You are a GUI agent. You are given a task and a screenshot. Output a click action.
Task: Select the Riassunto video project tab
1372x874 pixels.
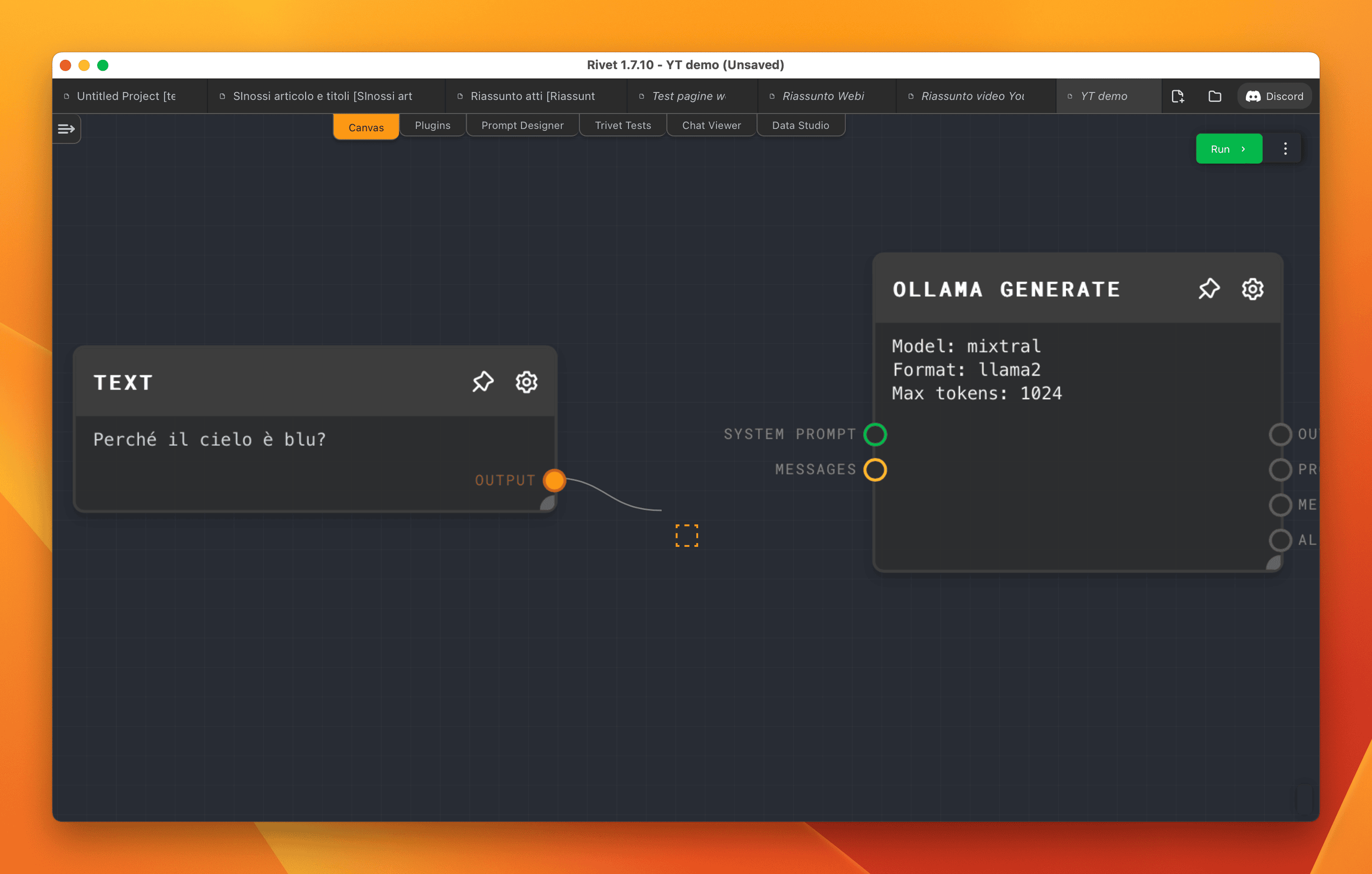tap(976, 97)
